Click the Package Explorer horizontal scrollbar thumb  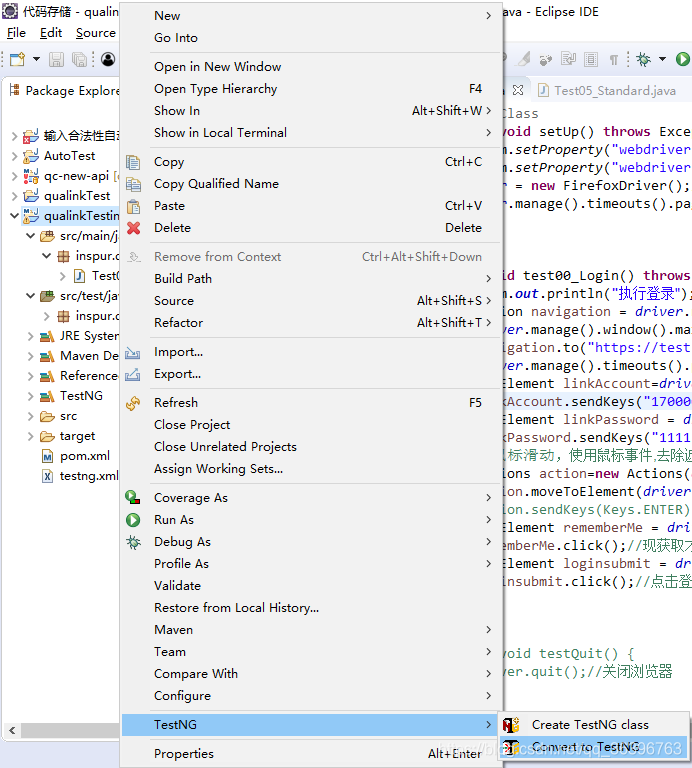tap(70, 731)
